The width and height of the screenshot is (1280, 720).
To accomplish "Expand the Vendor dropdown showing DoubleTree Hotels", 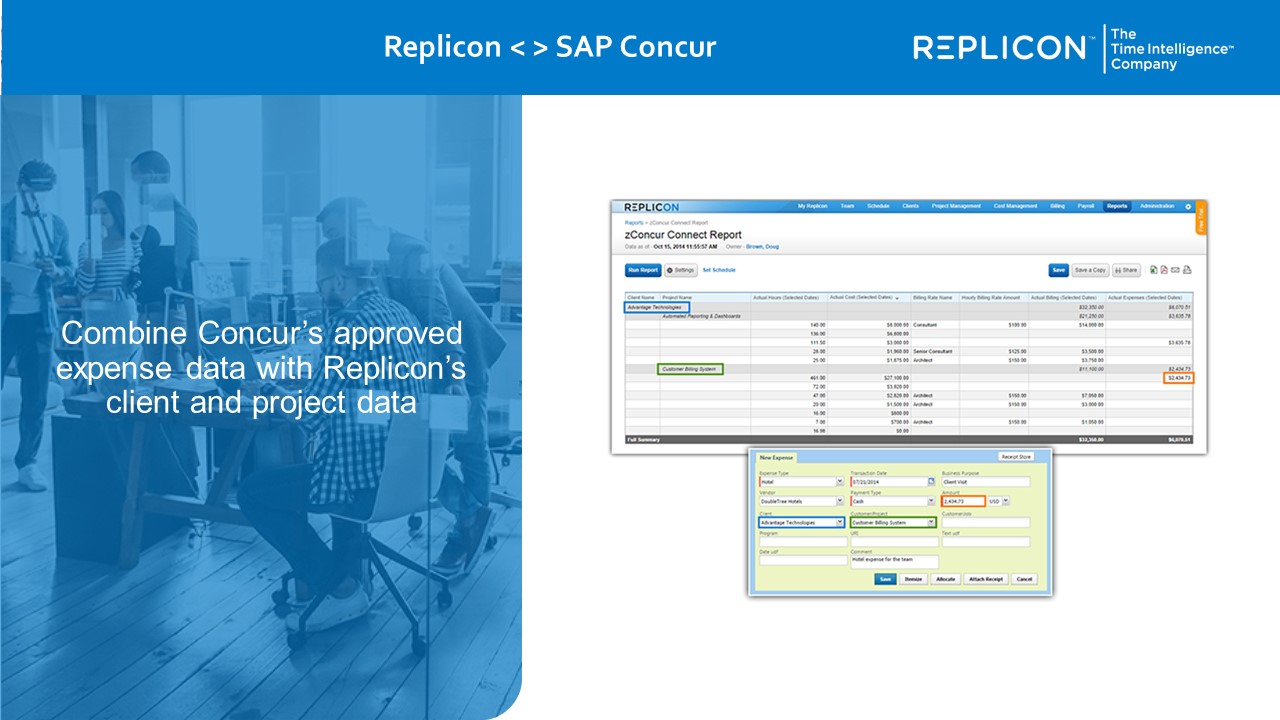I will (840, 501).
